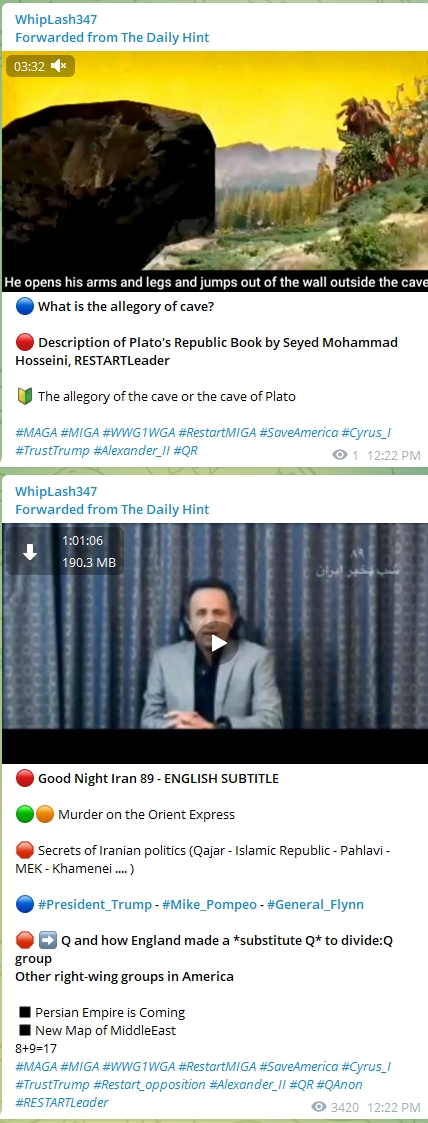Open WhipLash347 profile from first message
Image resolution: width=428 pixels, height=1123 pixels.
point(56,19)
